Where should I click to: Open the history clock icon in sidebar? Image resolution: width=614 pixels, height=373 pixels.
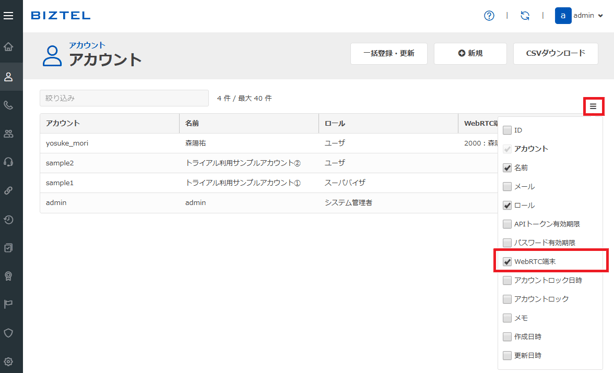8,220
